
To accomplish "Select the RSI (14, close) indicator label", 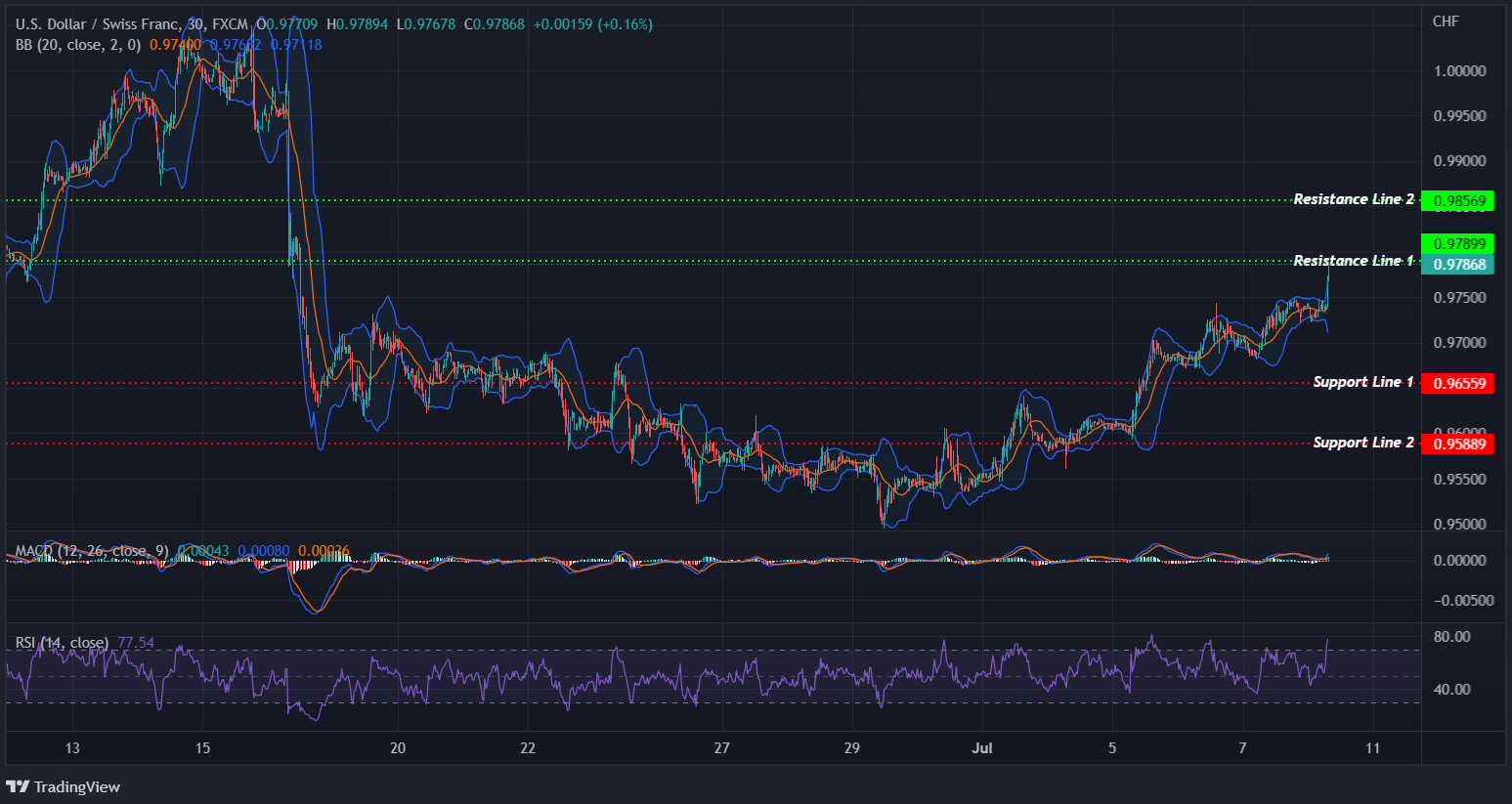I will coord(61,642).
